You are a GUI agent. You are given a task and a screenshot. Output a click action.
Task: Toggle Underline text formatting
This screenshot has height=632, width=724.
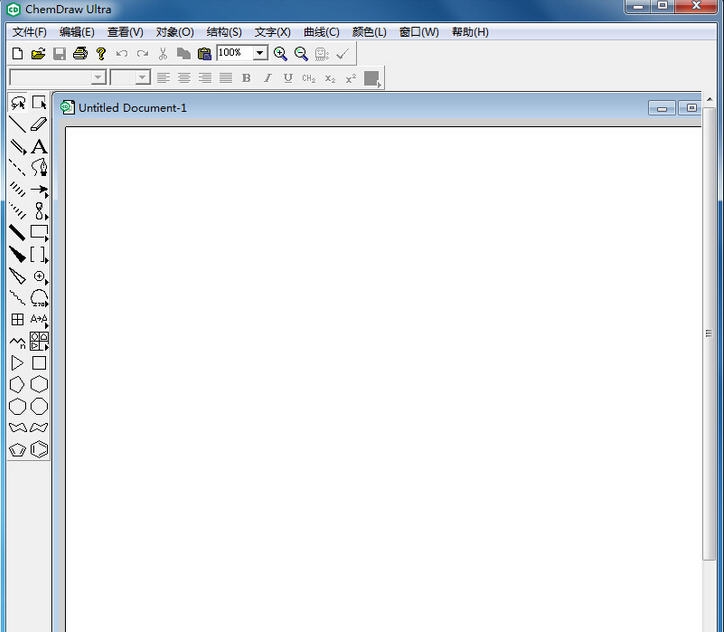[x=288, y=78]
